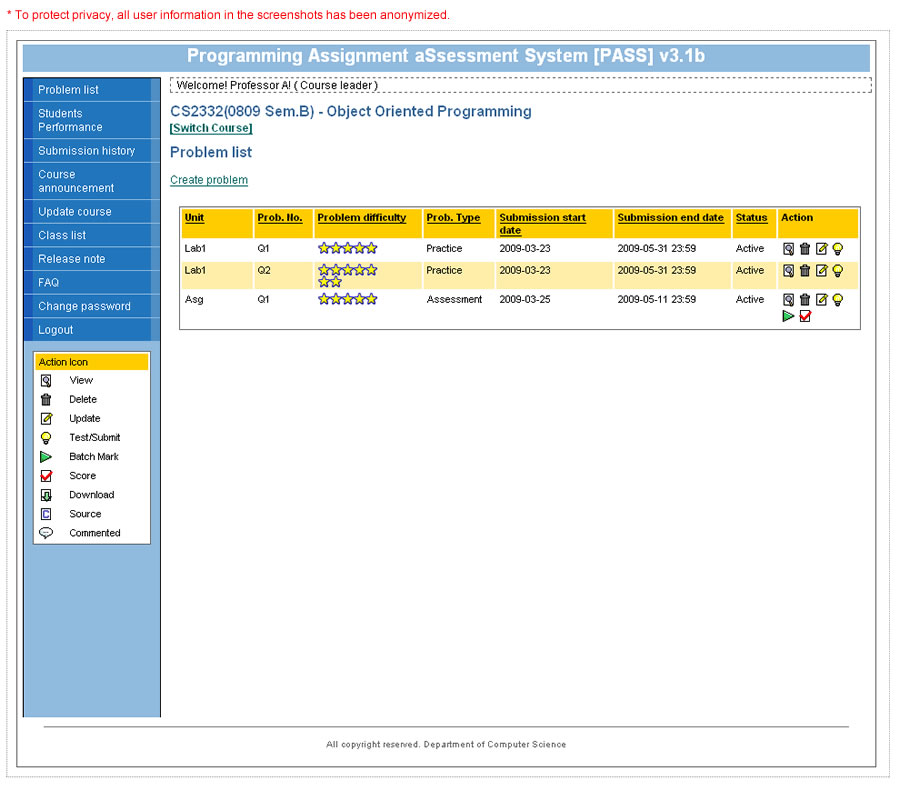Click the Switch Course link
Image resolution: width=900 pixels, height=791 pixels.
point(211,128)
